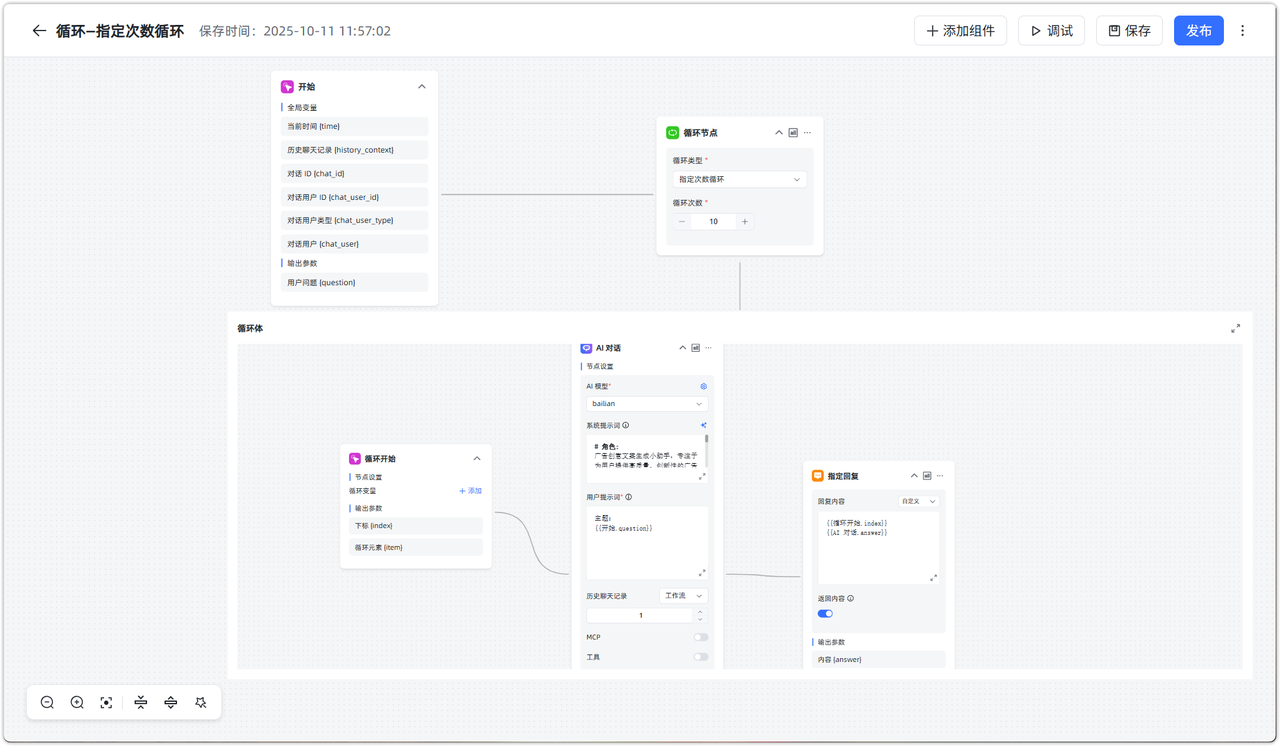Open the bailian AI model dropdown
This screenshot has width=1280, height=746.
click(646, 404)
